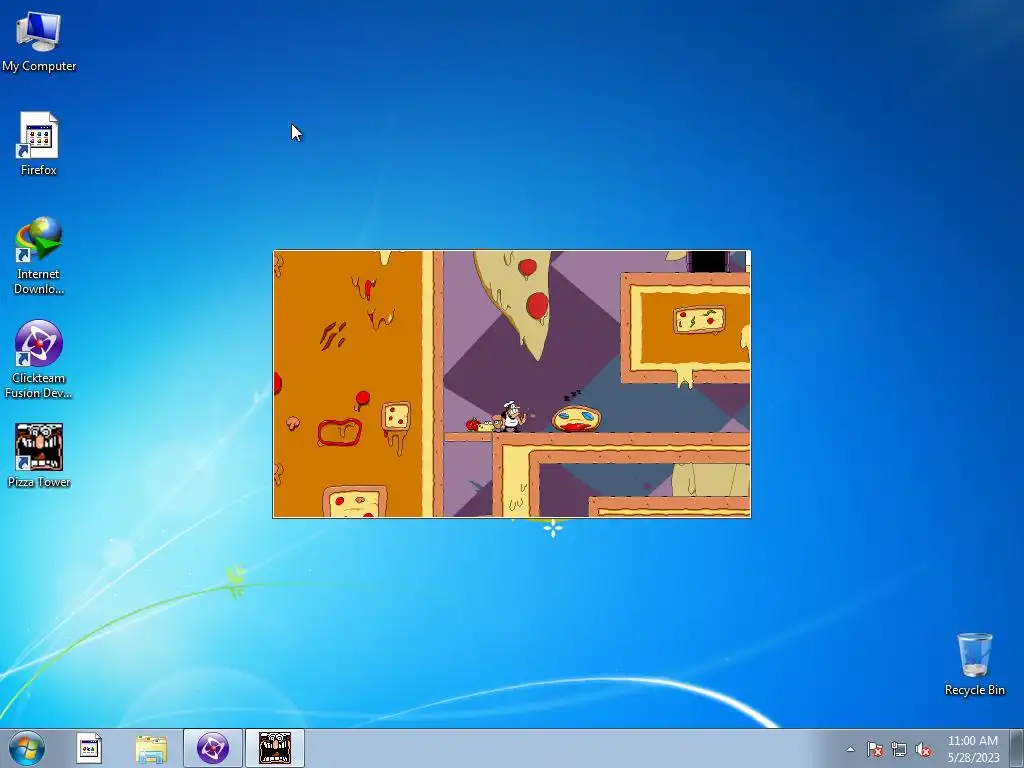The image size is (1024, 768).
Task: Click the Firefox shortcut pinned in the taskbar
Action: [x=89, y=748]
